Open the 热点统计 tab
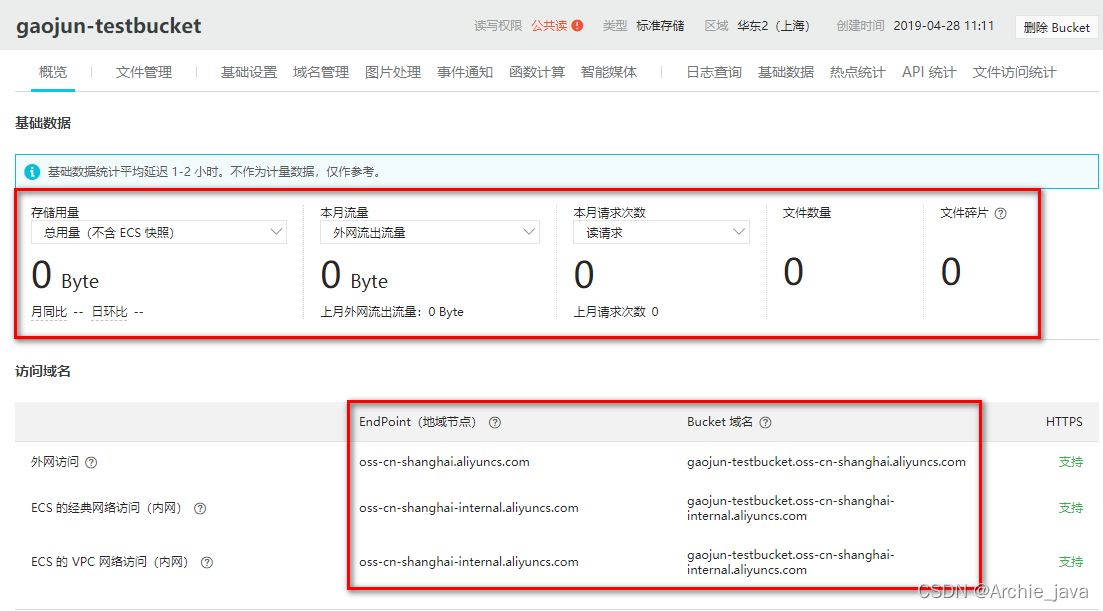 click(857, 72)
